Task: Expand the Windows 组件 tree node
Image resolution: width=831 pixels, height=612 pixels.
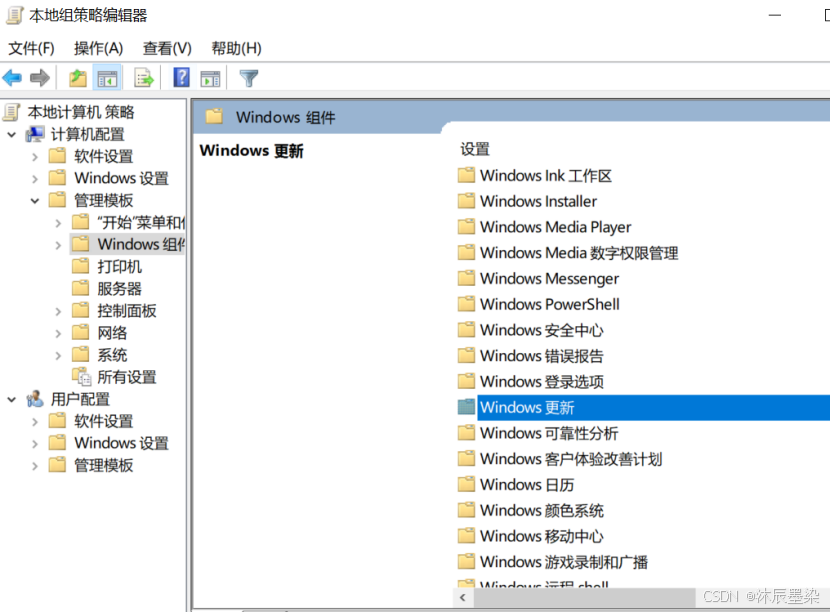Action: pos(58,245)
